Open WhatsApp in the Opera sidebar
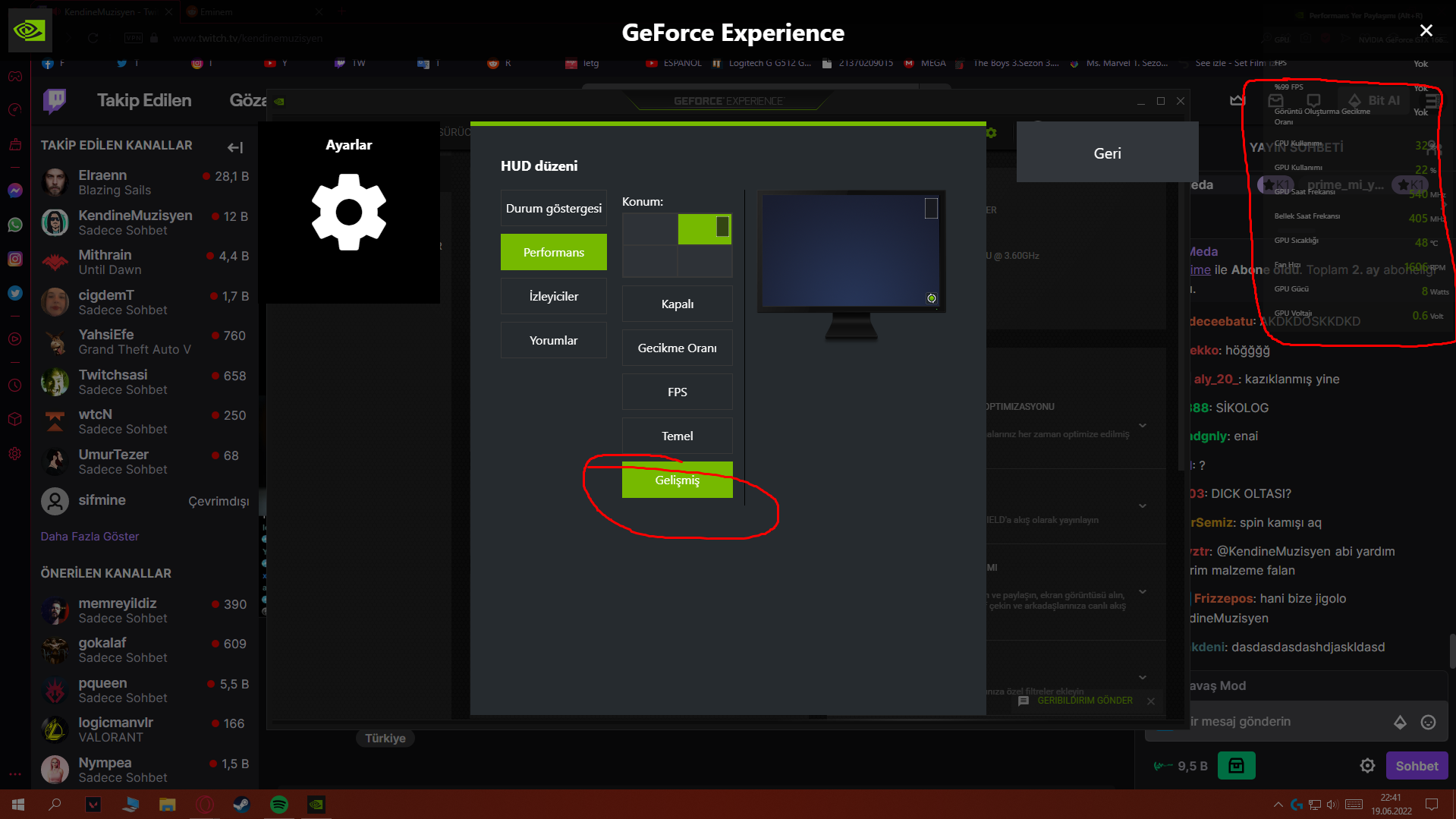The width and height of the screenshot is (1456, 819). (15, 225)
